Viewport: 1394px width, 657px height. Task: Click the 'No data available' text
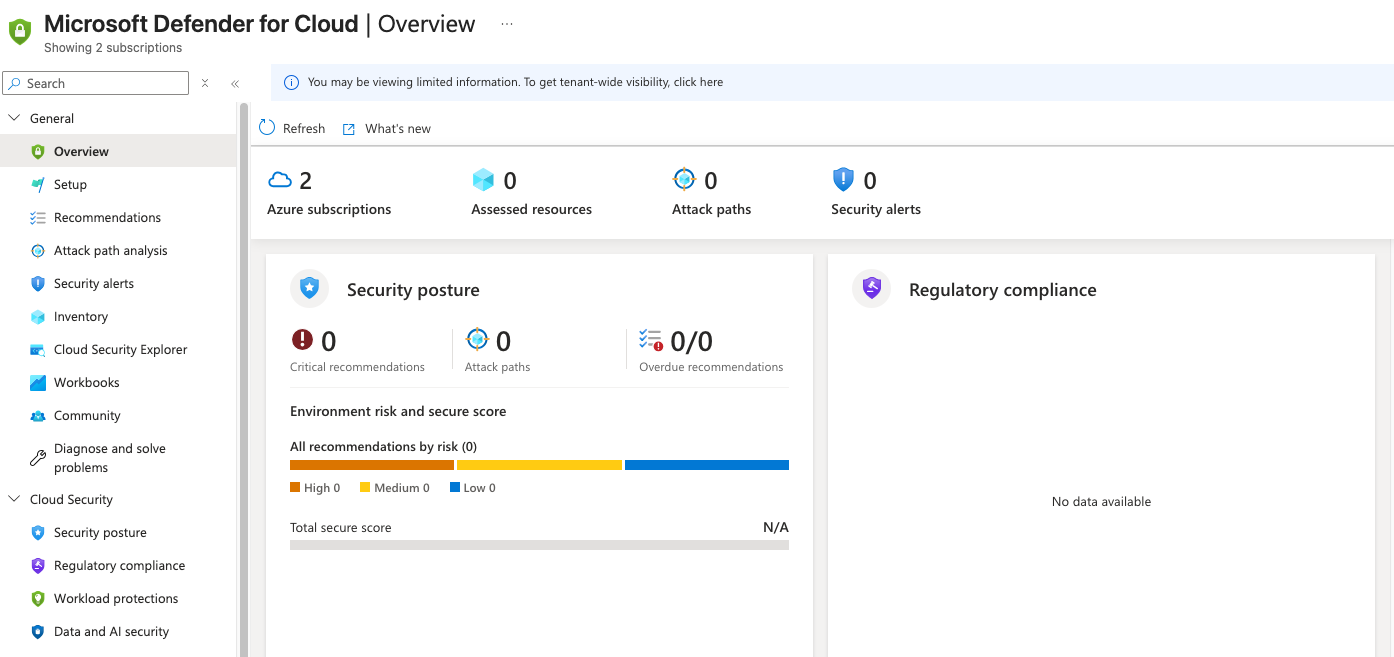1101,502
